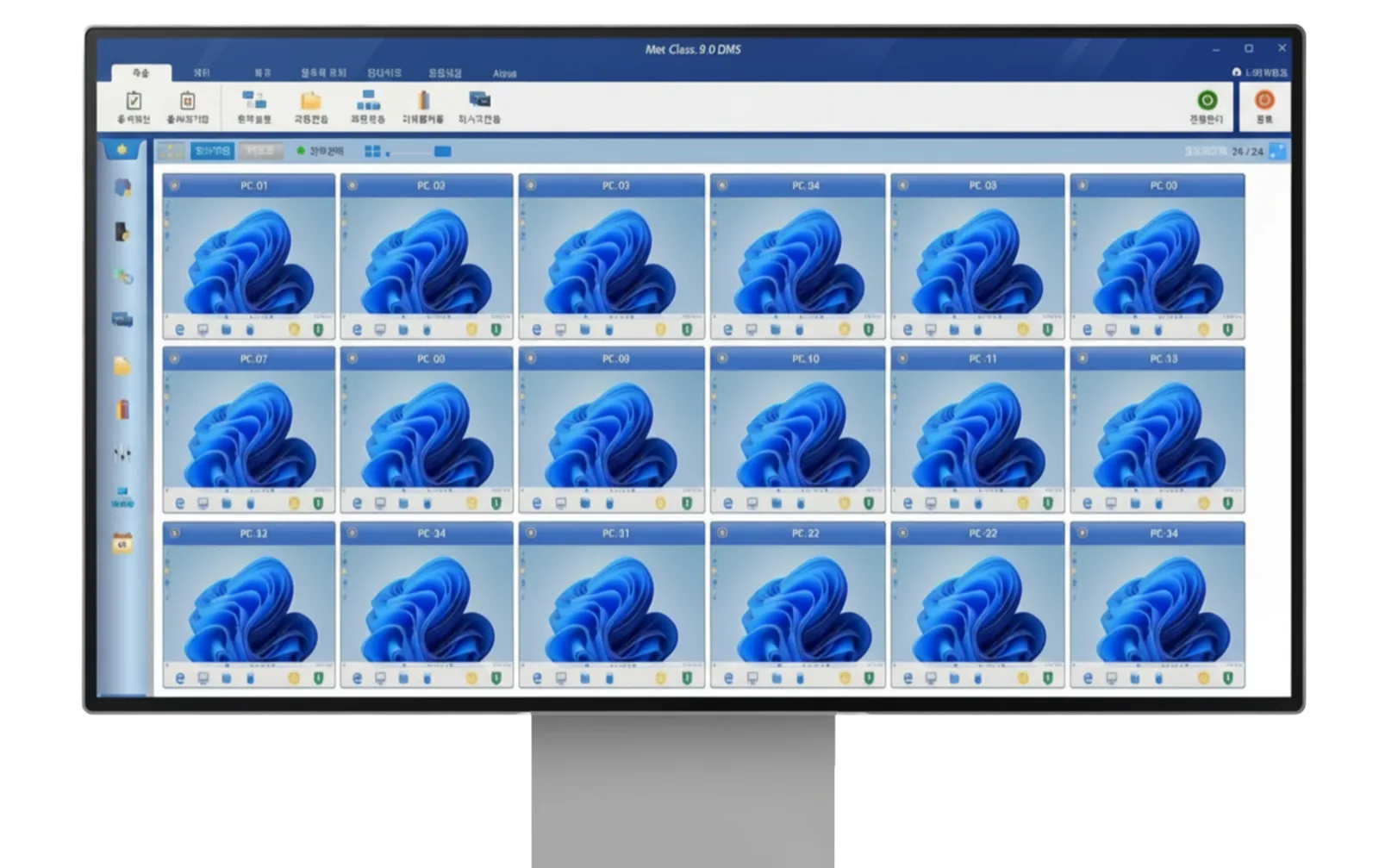
Task: Click the Edge icon in the PC.01 card
Action: pyautogui.click(x=180, y=330)
